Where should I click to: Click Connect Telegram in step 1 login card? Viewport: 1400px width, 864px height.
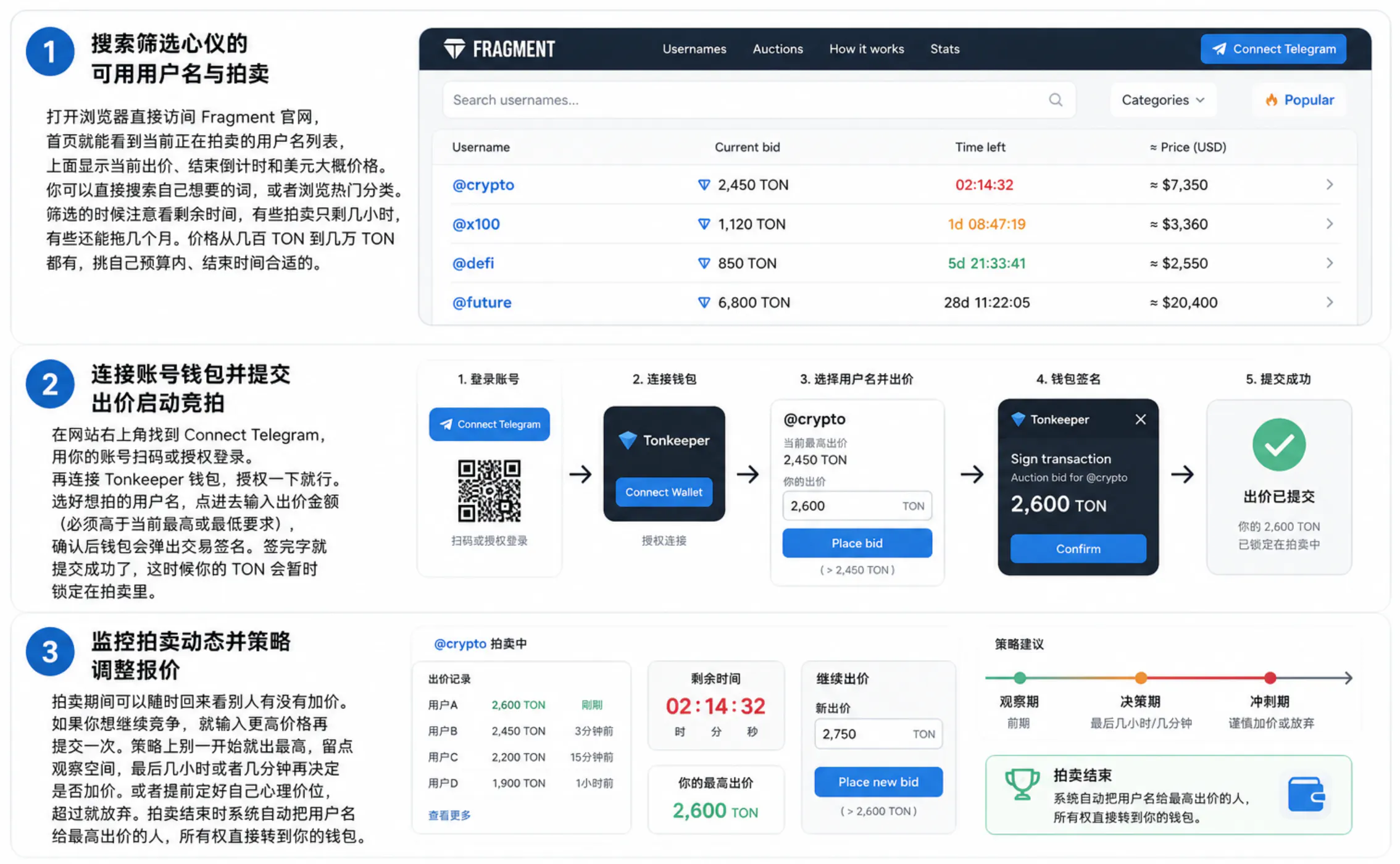pyautogui.click(x=490, y=424)
